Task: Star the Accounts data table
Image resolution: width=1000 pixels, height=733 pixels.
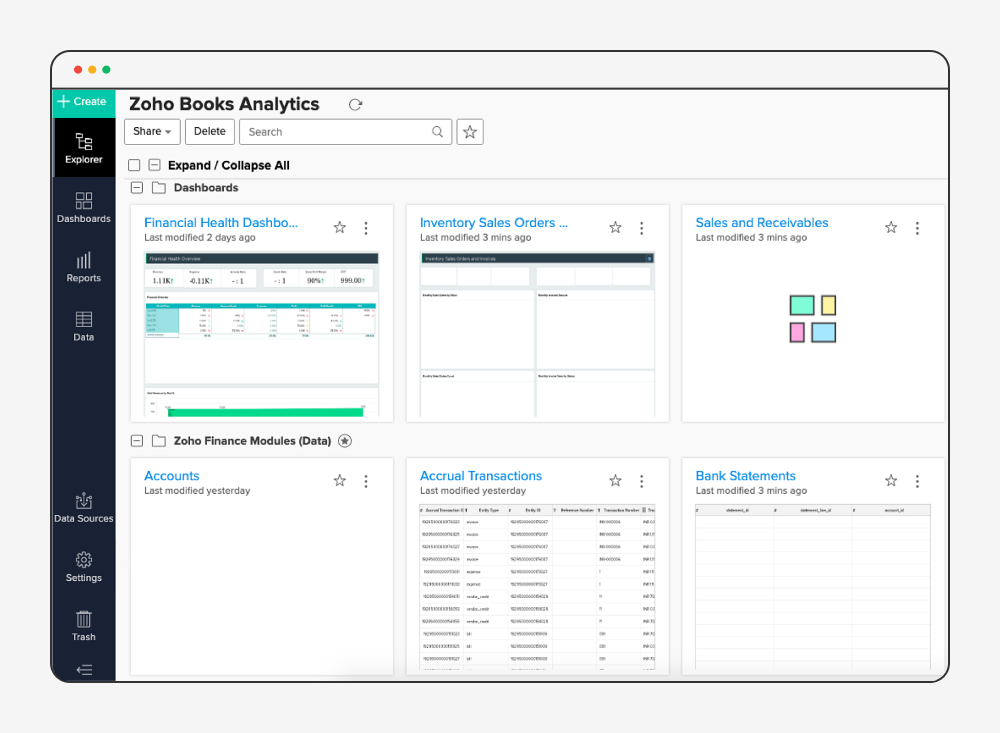Action: coord(339,480)
